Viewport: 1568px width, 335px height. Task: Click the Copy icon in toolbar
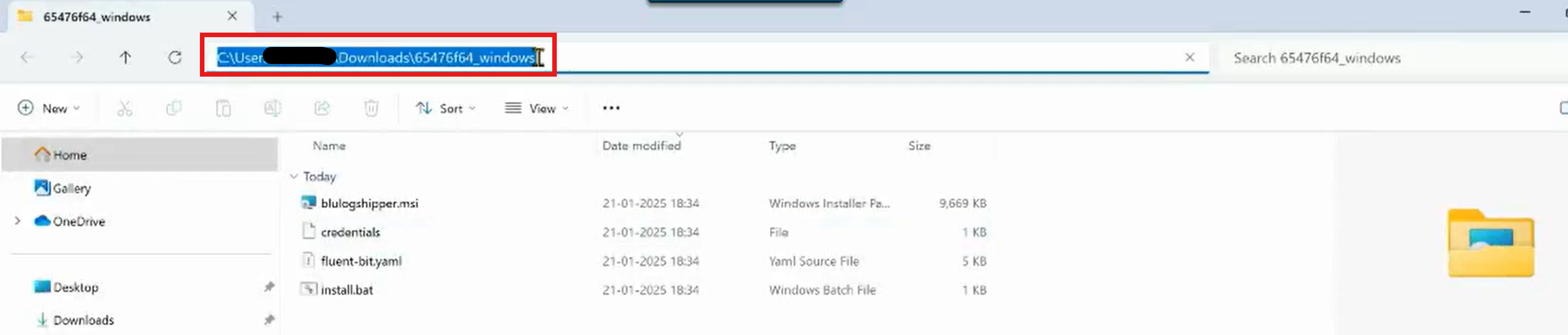(174, 109)
